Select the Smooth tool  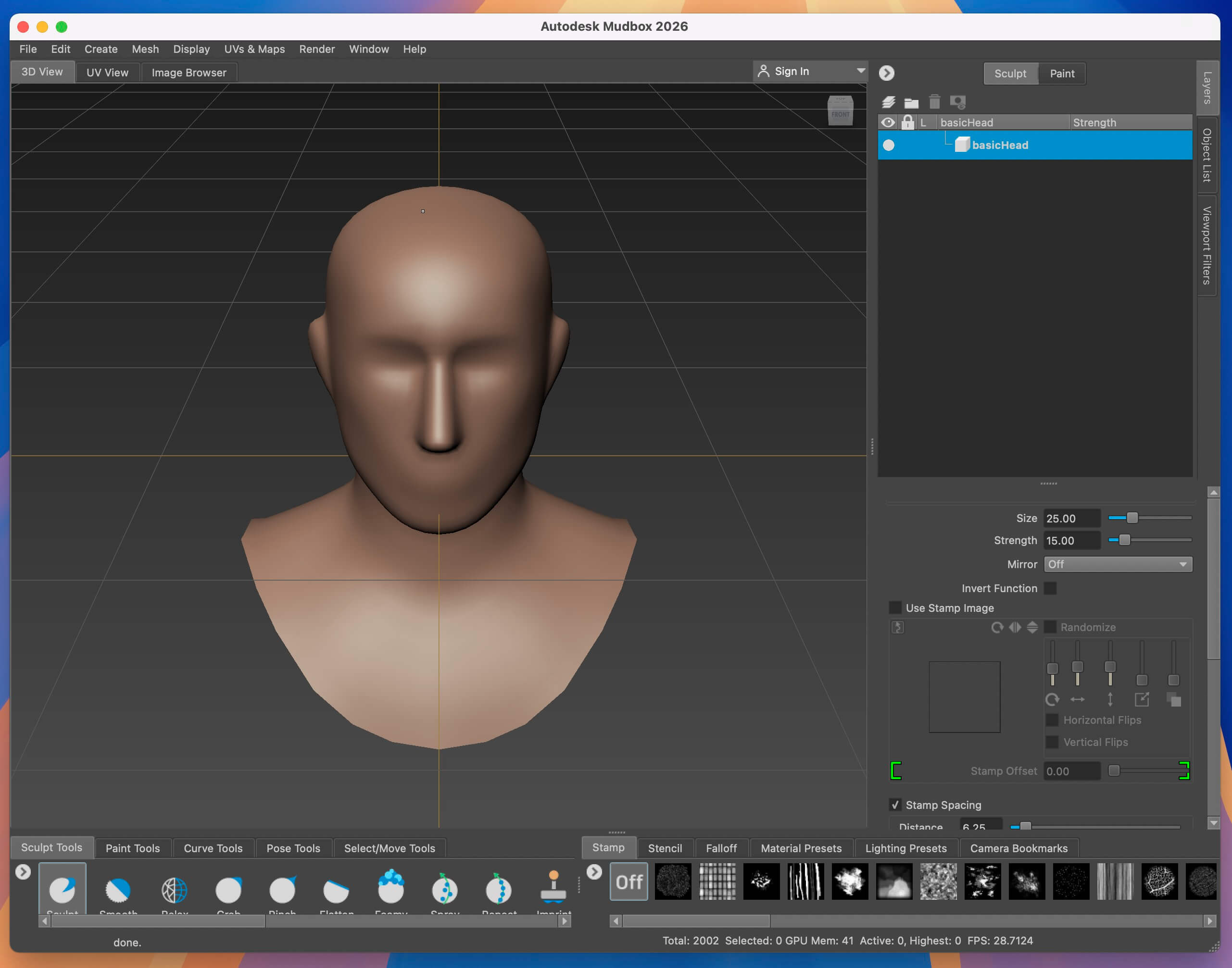click(x=117, y=890)
